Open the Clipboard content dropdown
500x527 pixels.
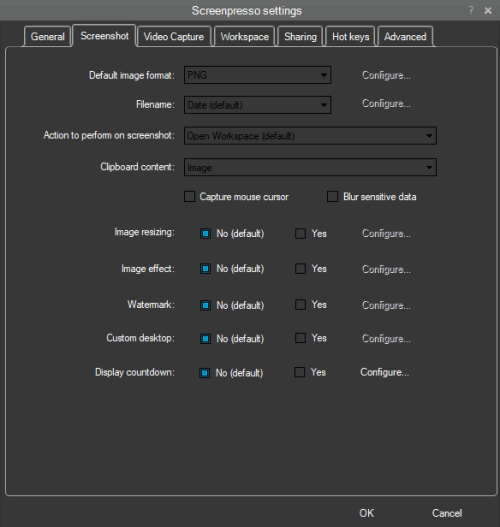tap(310, 167)
